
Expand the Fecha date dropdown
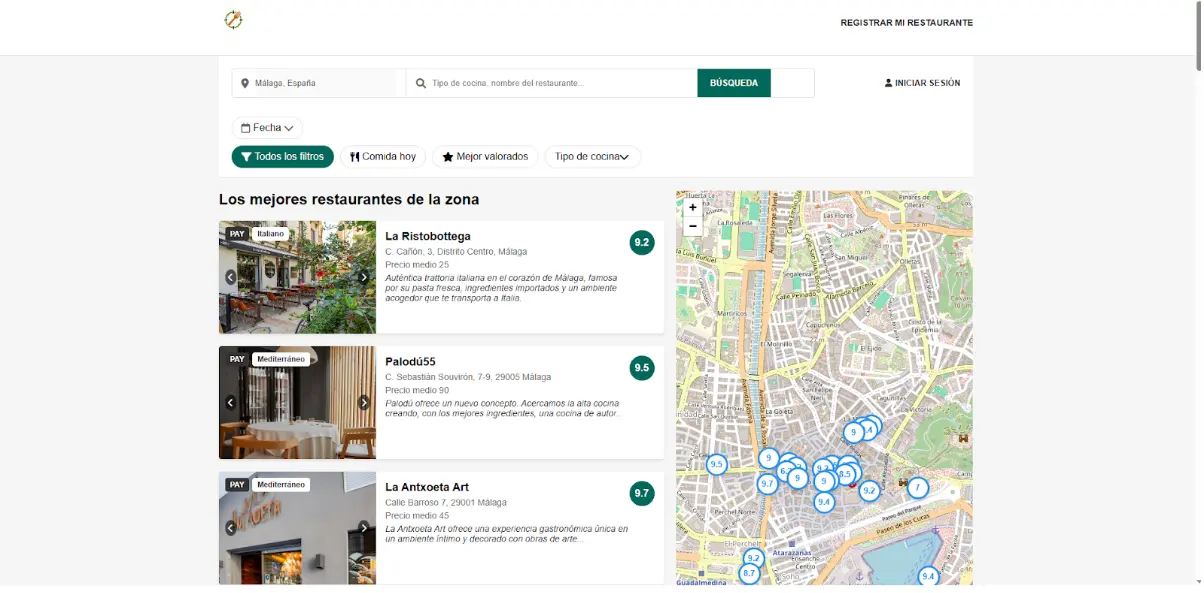267,128
